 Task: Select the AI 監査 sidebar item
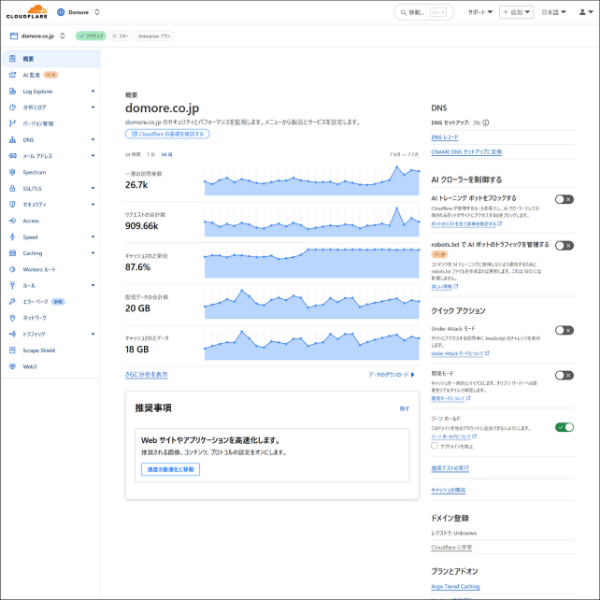click(x=32, y=75)
